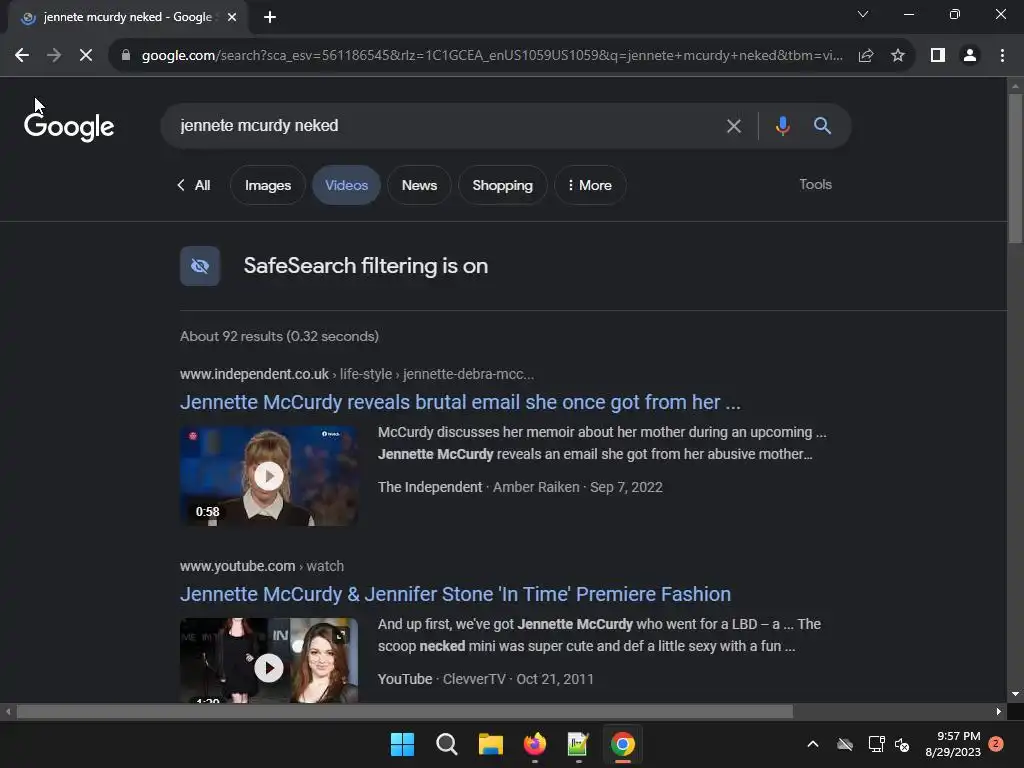This screenshot has width=1024, height=768.
Task: Click the scroll right arrow
Action: (999, 712)
